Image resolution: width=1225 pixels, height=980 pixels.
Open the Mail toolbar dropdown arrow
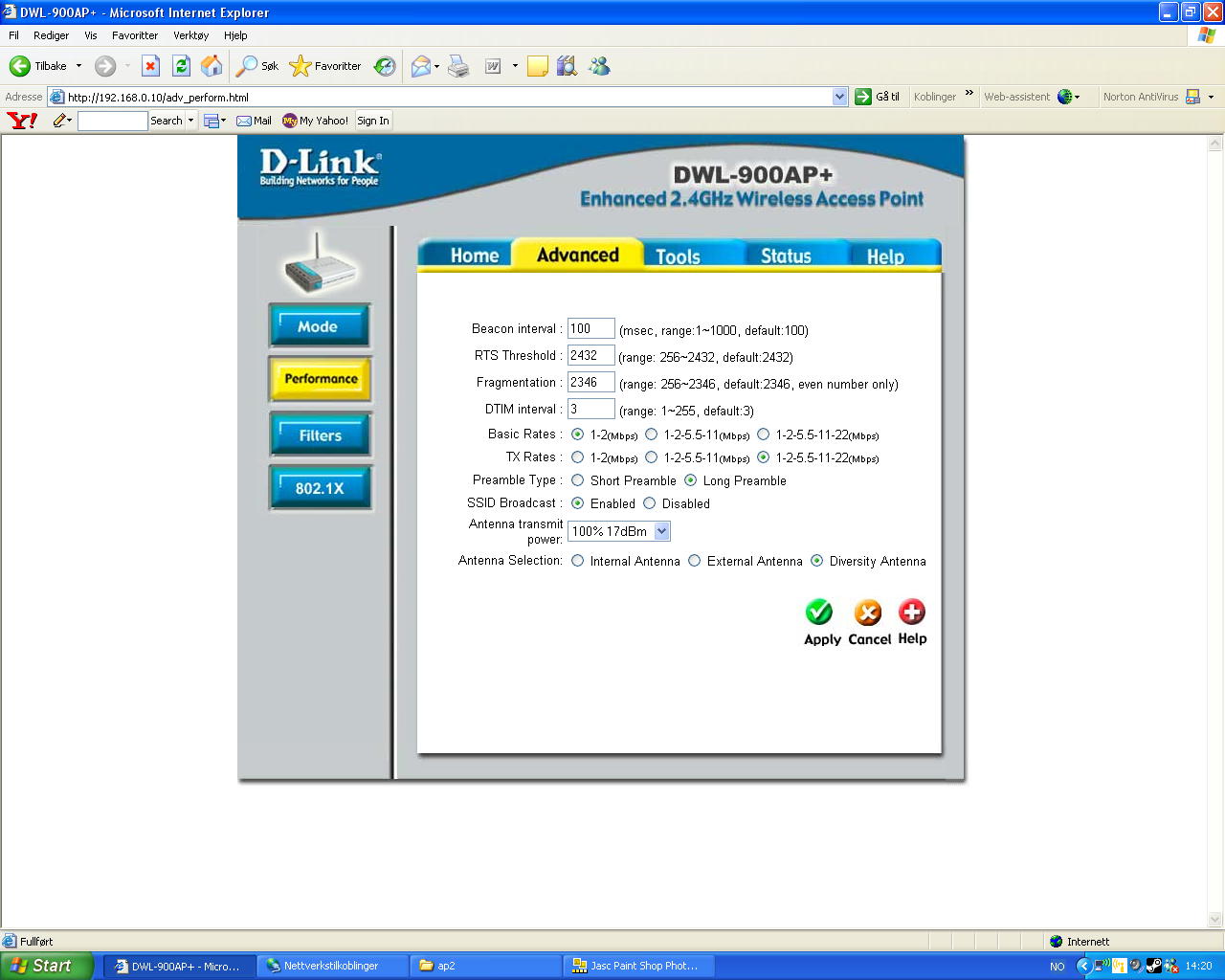[x=436, y=66]
